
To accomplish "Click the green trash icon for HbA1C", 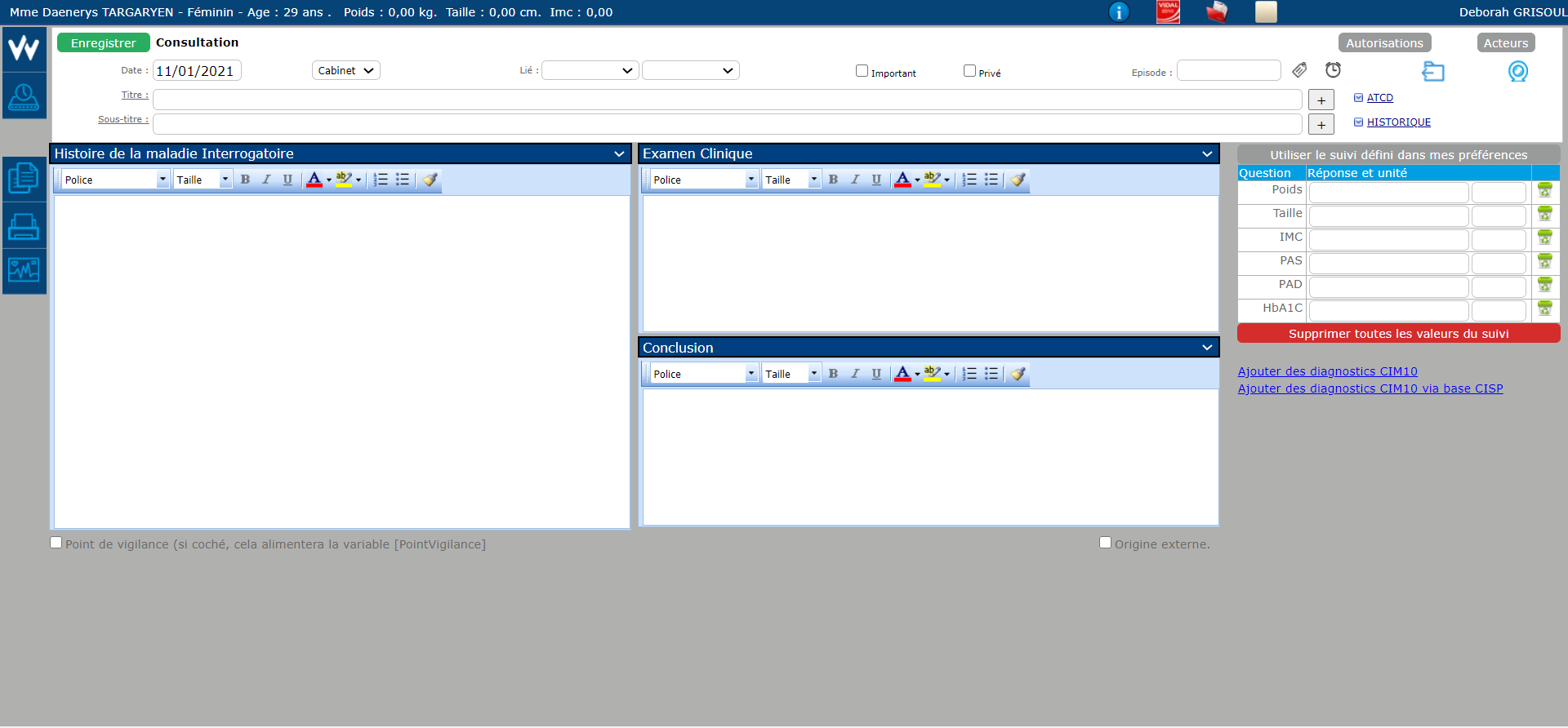I will coord(1544,309).
